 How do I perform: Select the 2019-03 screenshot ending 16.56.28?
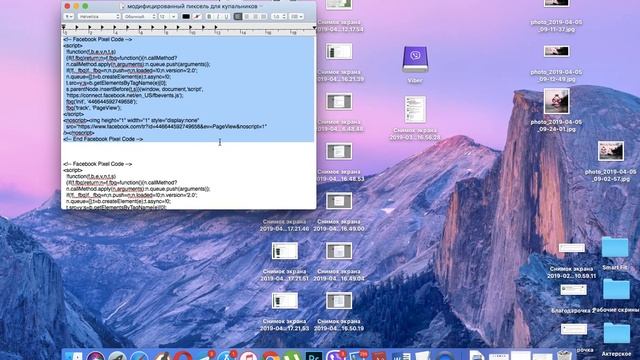tap(415, 109)
